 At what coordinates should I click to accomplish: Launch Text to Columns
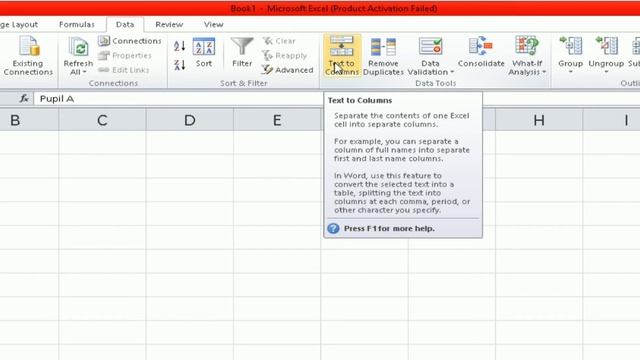pos(342,56)
